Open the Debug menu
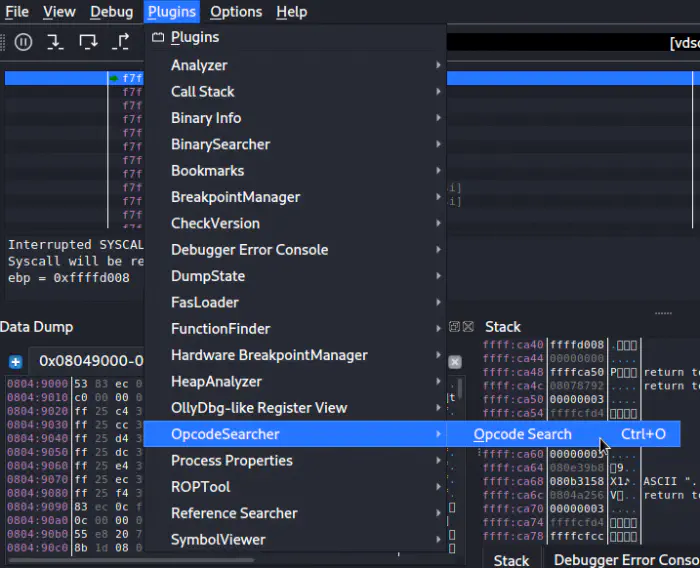 point(111,12)
